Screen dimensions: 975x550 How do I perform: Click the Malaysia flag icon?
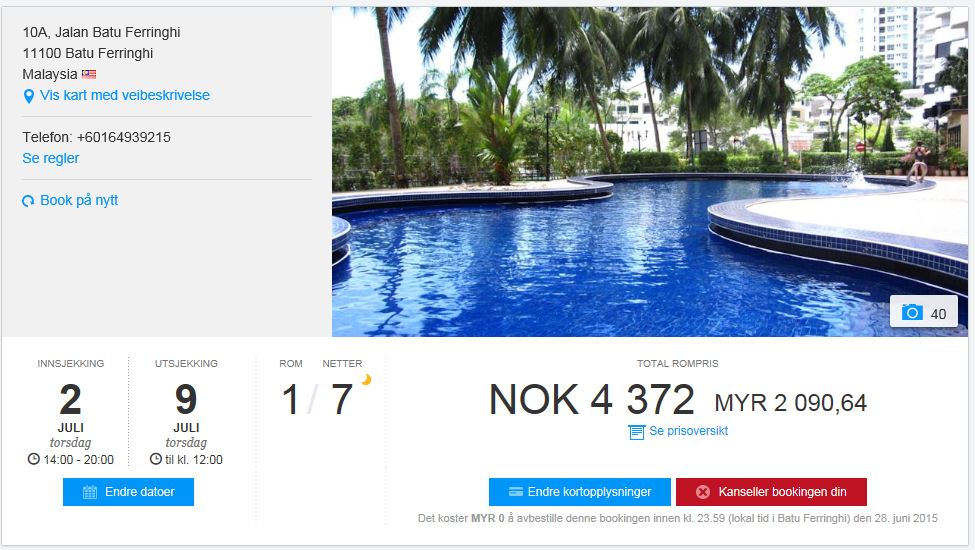click(89, 75)
